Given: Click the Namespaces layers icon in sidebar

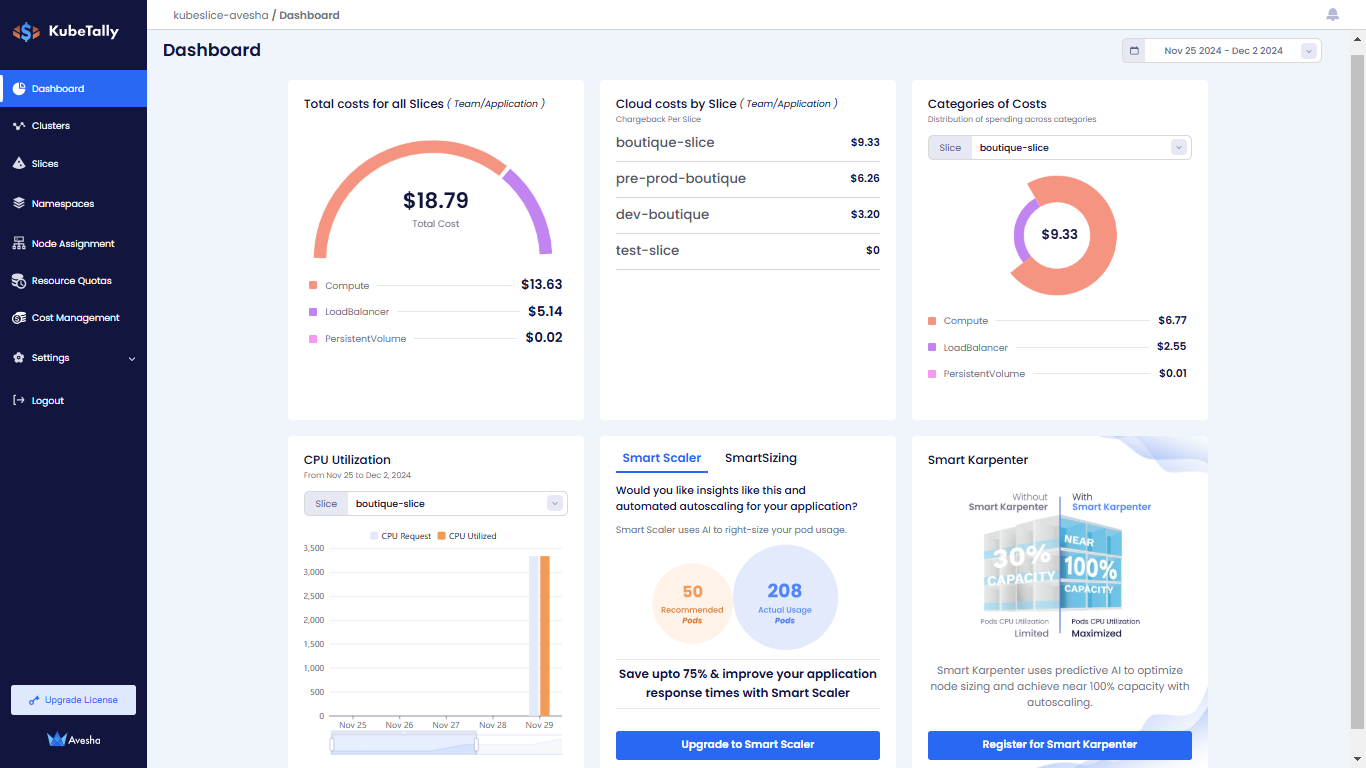Looking at the screenshot, I should tap(19, 203).
